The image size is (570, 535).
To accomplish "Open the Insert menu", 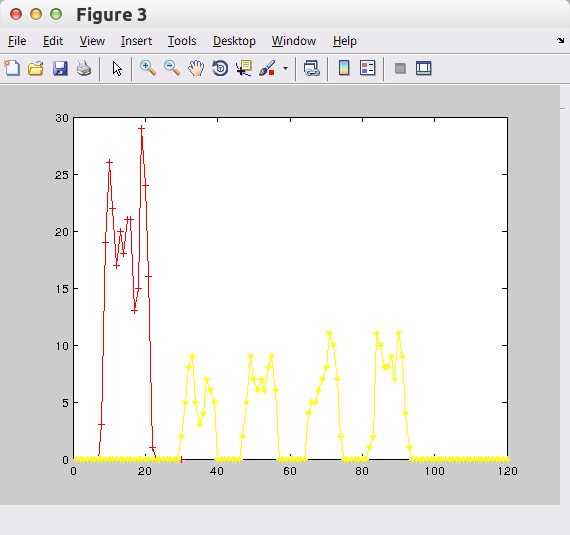I will pyautogui.click(x=136, y=41).
